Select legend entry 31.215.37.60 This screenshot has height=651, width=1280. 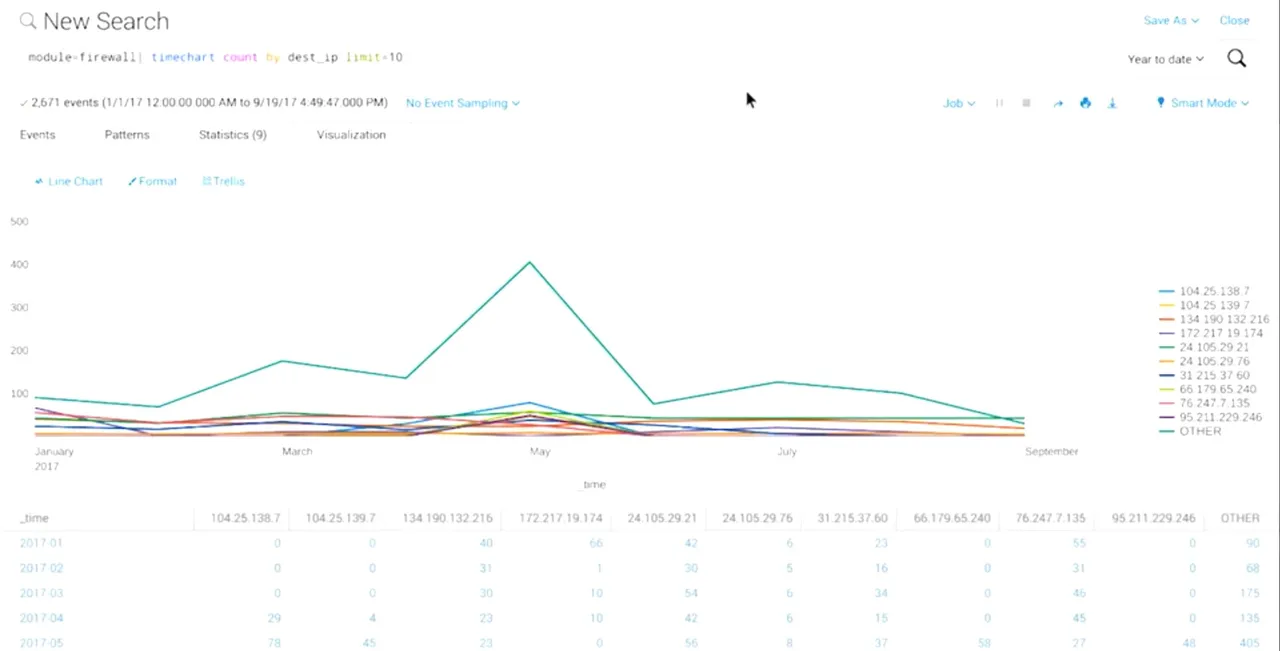[x=1203, y=375]
